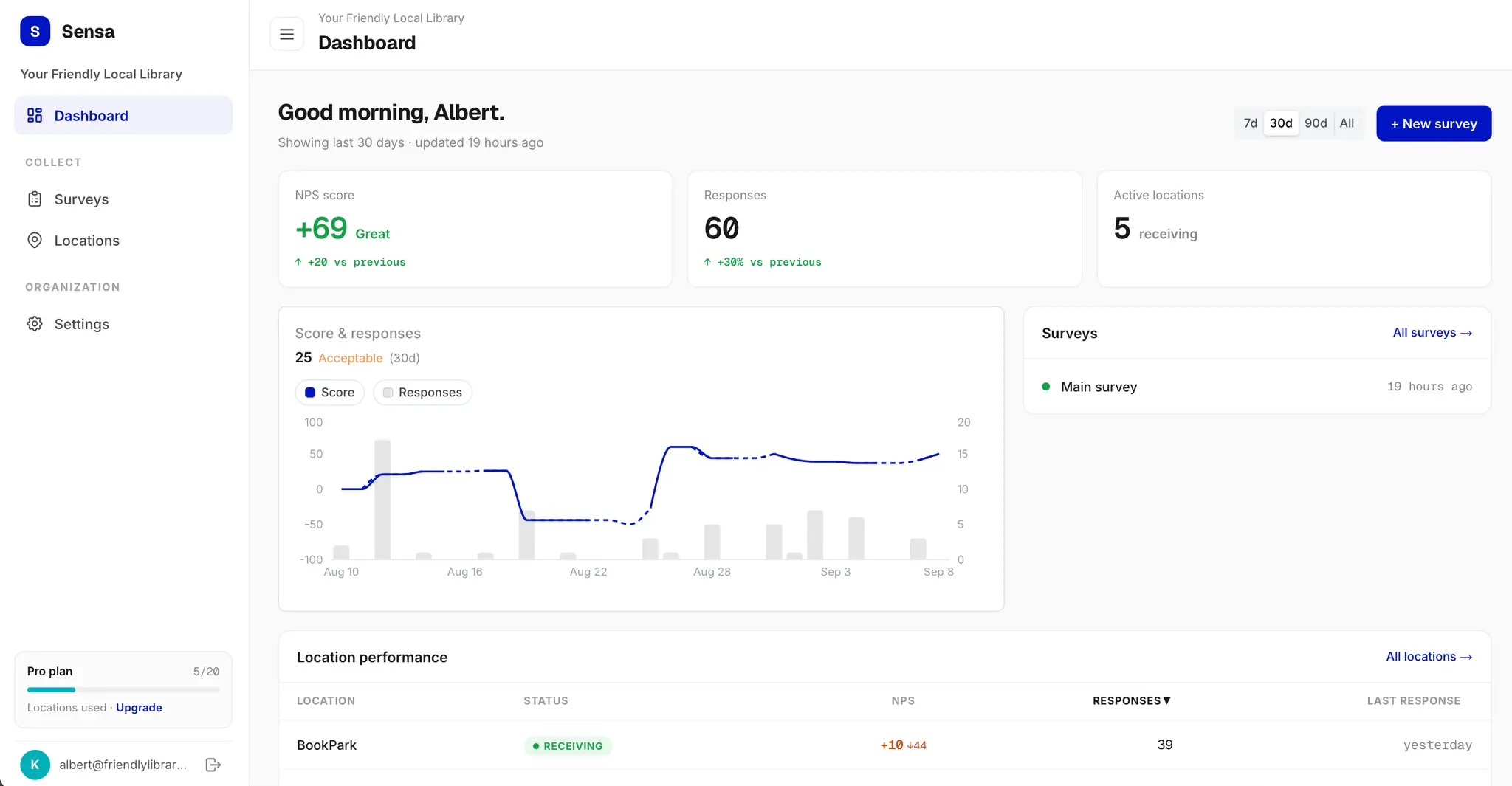
Task: Select the All time range
Action: coord(1347,123)
